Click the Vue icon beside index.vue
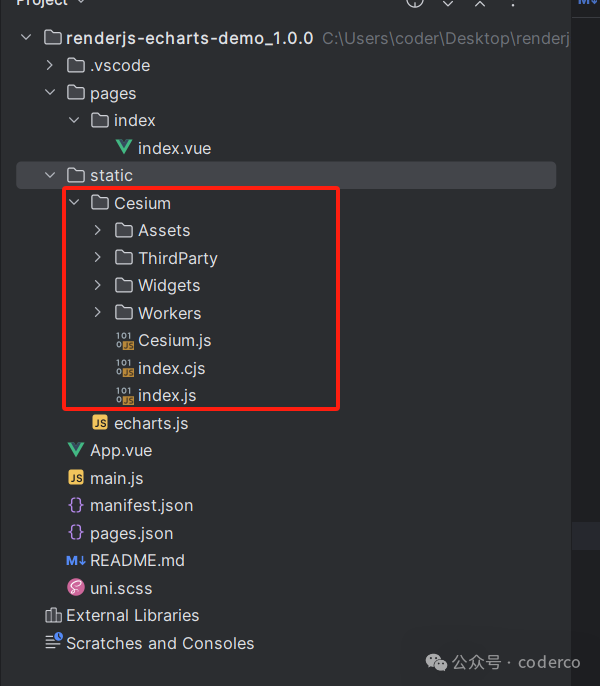600x686 pixels. point(124,148)
